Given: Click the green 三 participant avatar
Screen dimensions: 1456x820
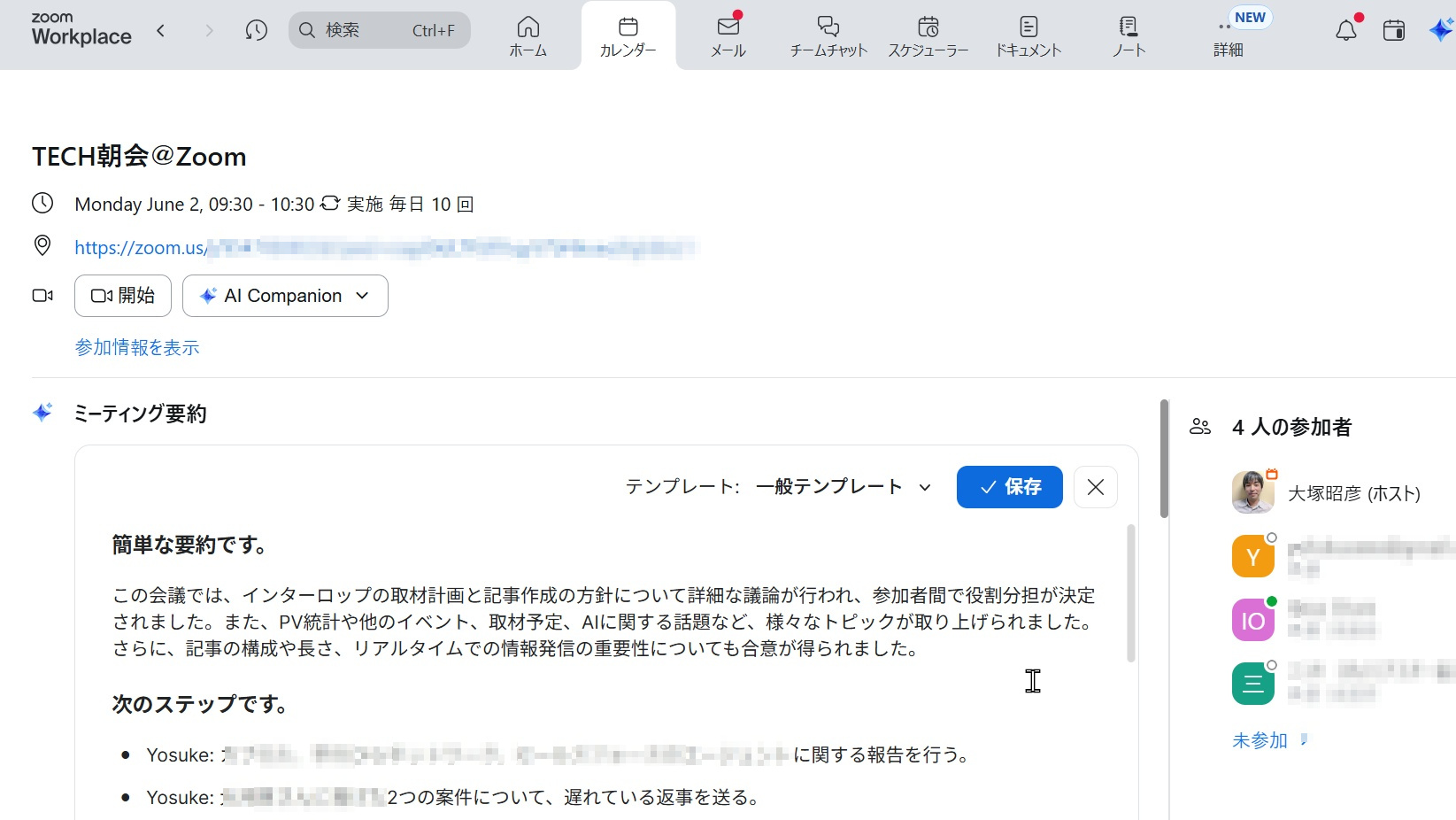Looking at the screenshot, I should 1253,684.
